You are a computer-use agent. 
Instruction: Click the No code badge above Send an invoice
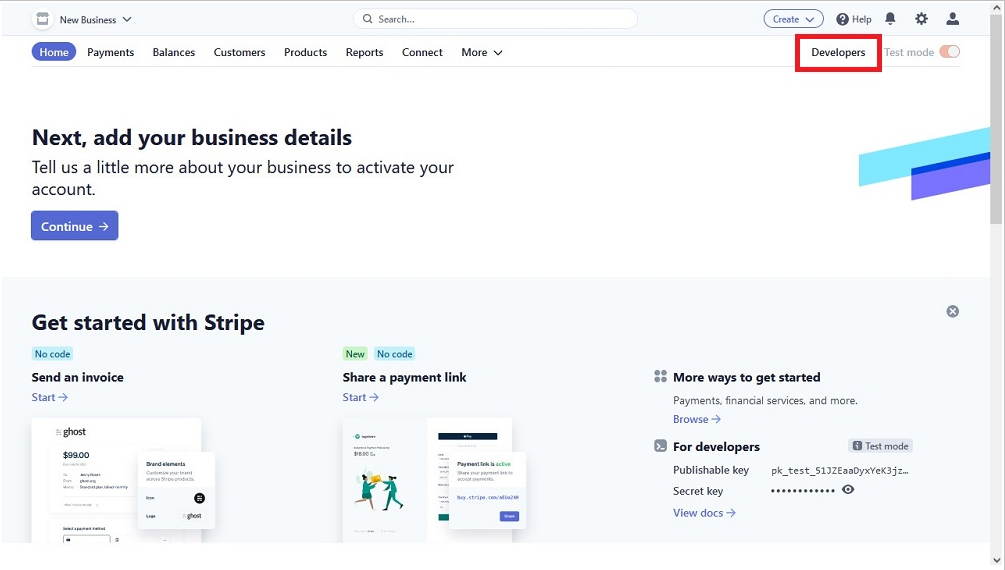53,354
